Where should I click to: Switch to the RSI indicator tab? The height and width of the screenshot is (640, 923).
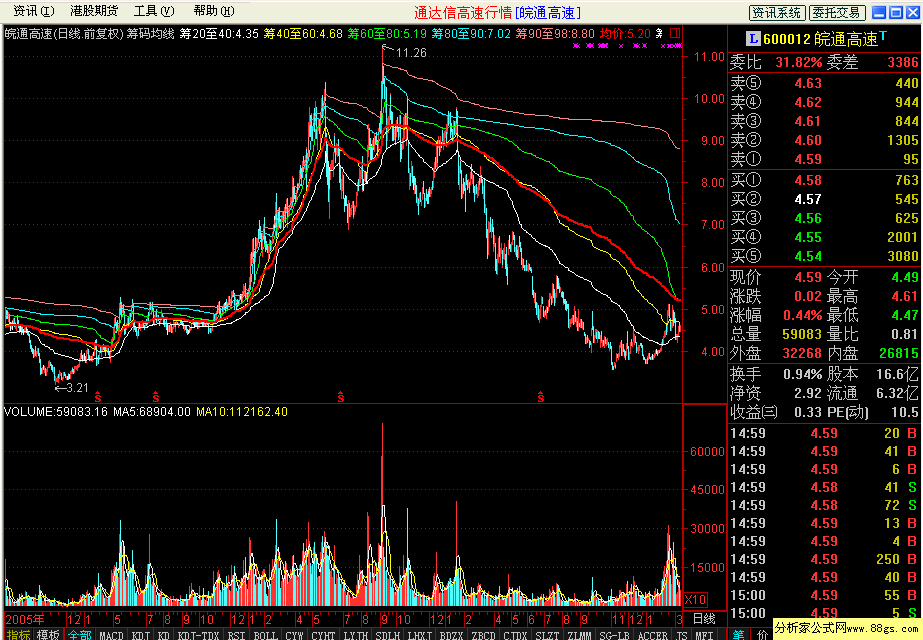pos(236,635)
